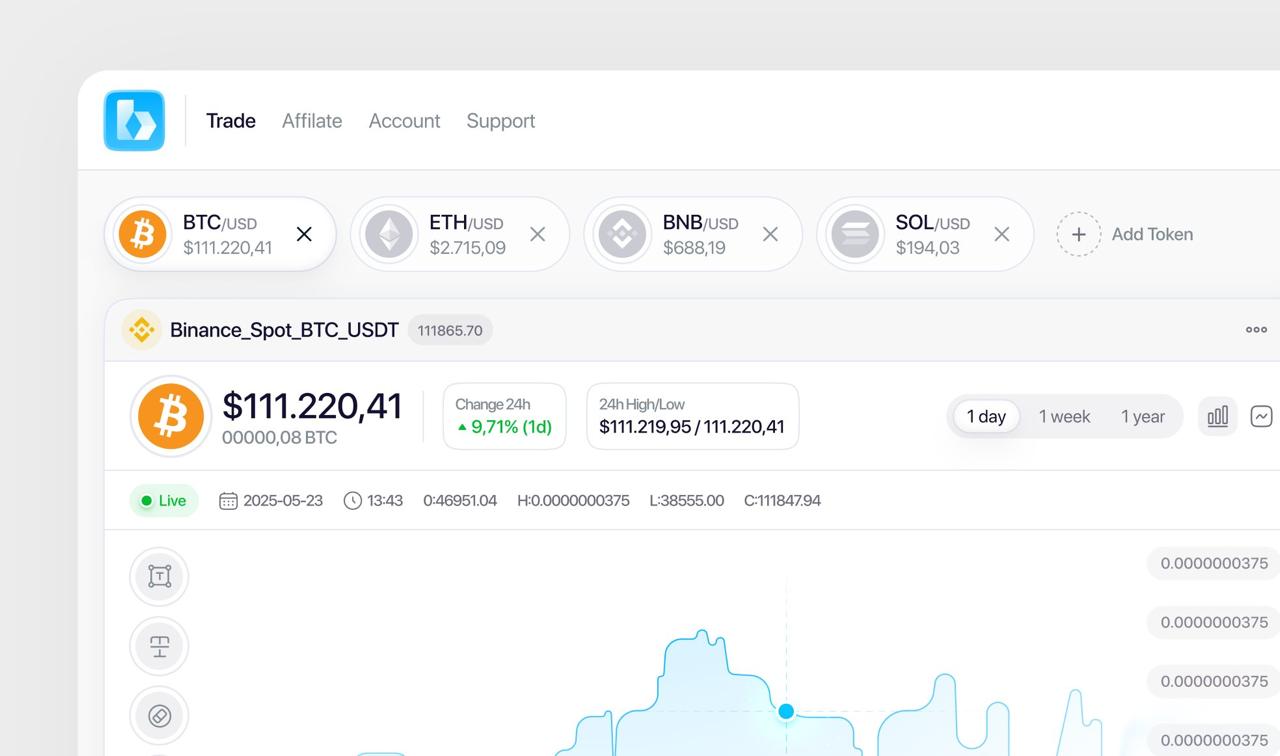The height and width of the screenshot is (756, 1280).
Task: Switch to line chart view
Action: (x=1262, y=416)
